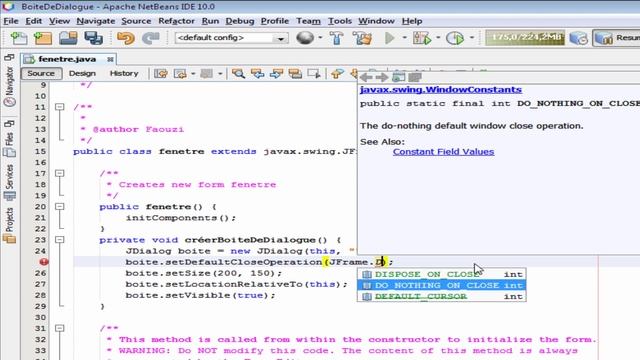The height and width of the screenshot is (360, 640).
Task: Expand the Debug Project dropdown arrow
Action: click(438, 38)
